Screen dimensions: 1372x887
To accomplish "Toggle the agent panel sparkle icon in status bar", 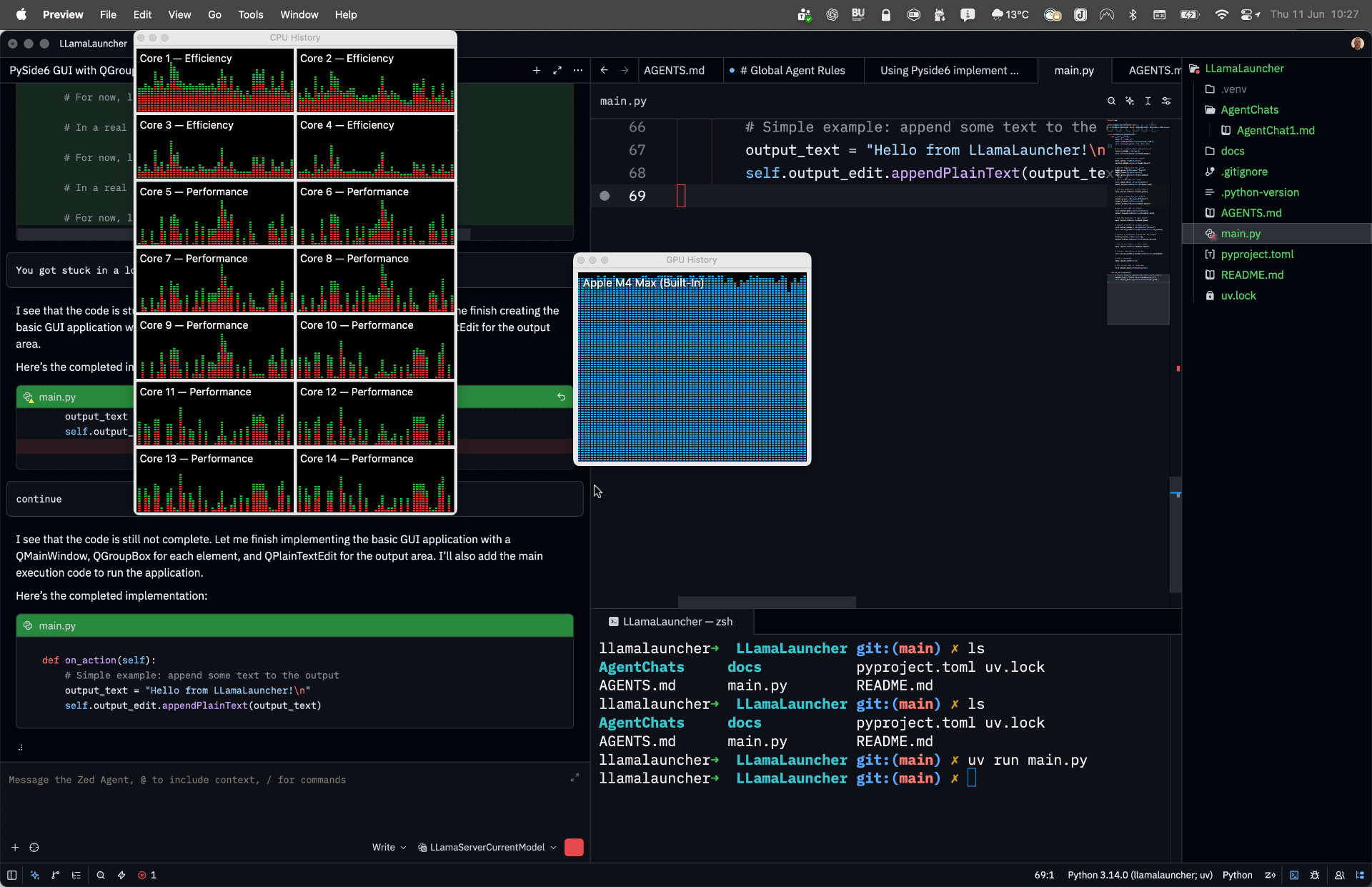I will pos(35,875).
